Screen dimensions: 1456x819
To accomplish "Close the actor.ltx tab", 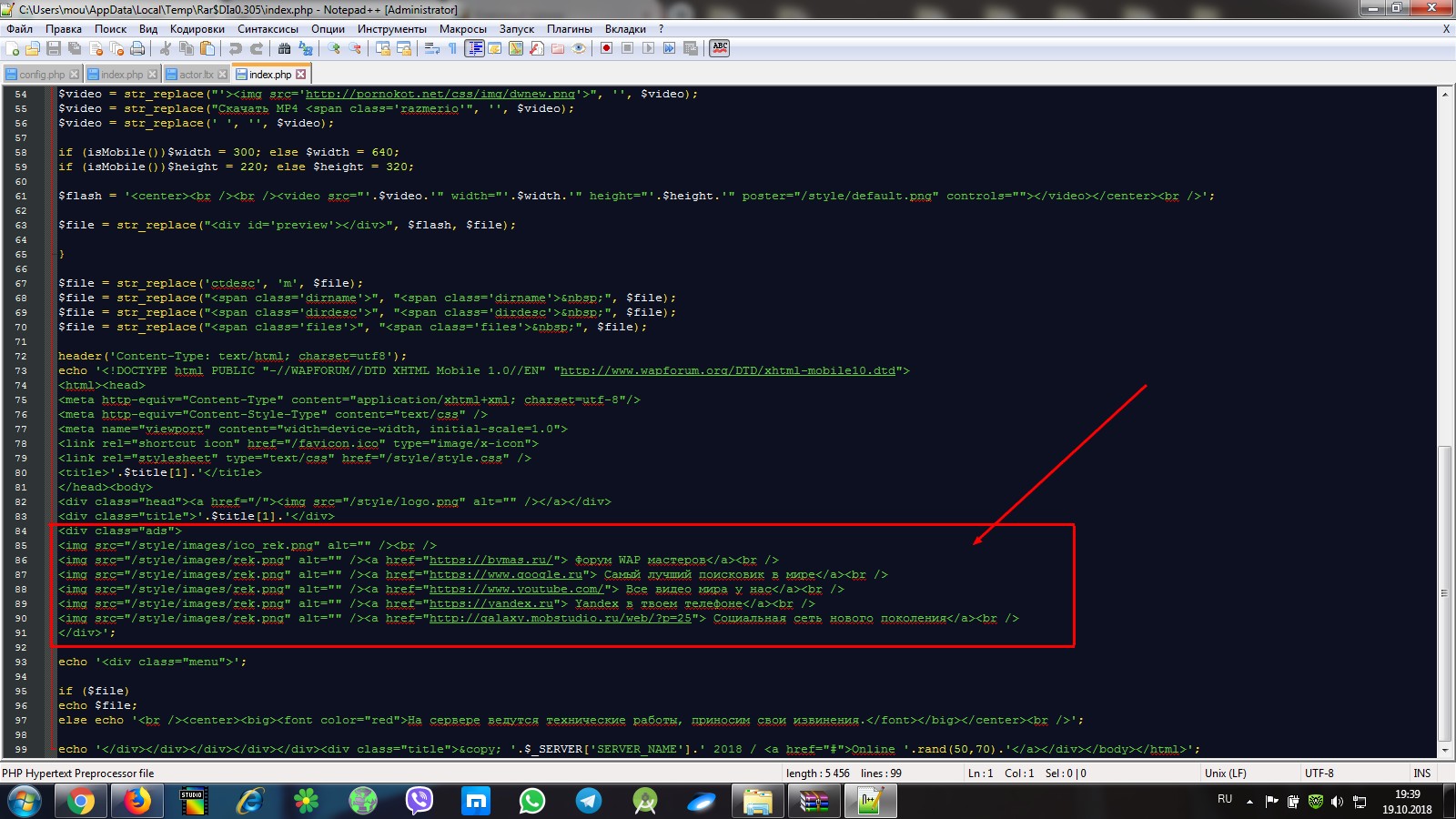I will coord(223,75).
